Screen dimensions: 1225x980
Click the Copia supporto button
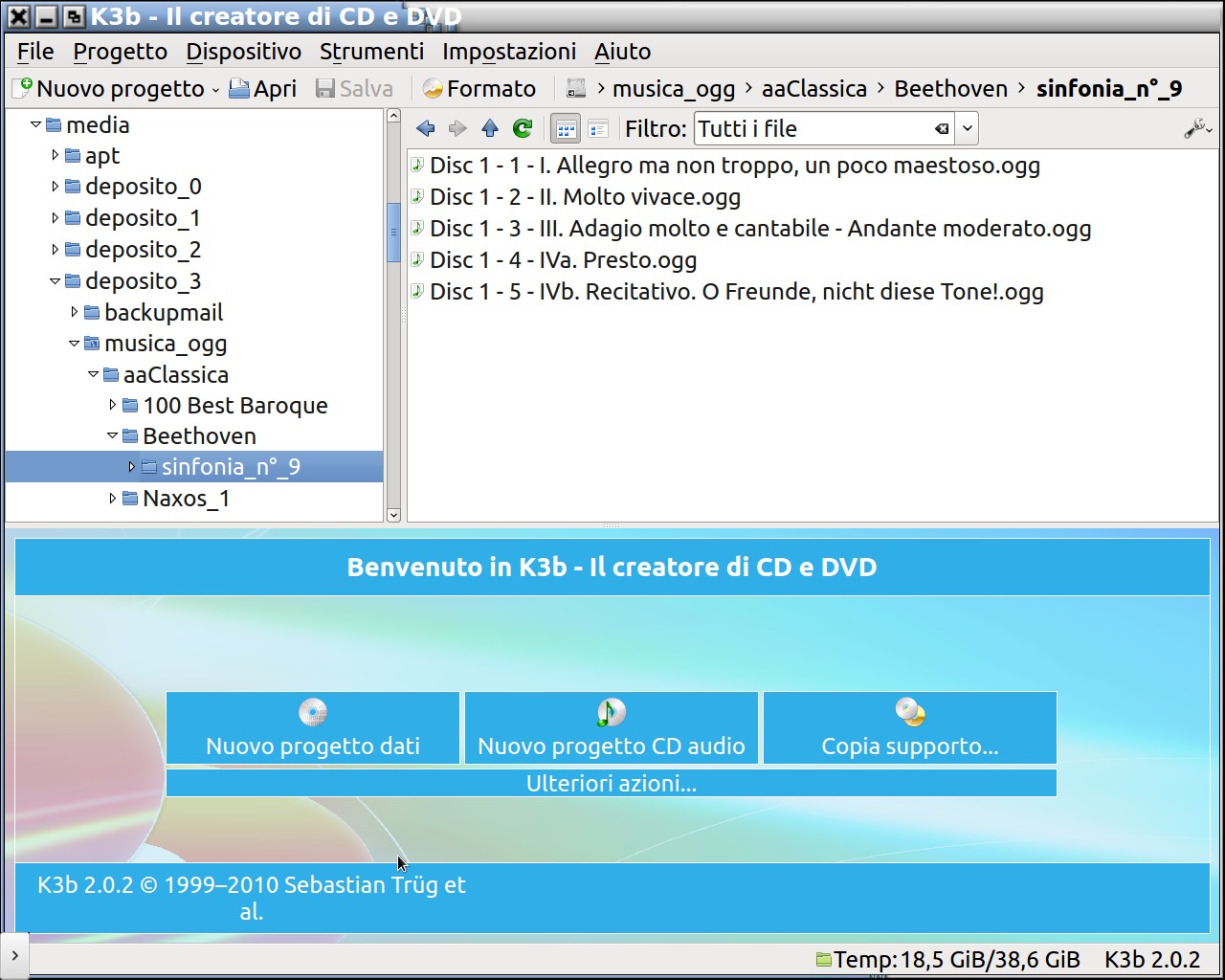(910, 728)
